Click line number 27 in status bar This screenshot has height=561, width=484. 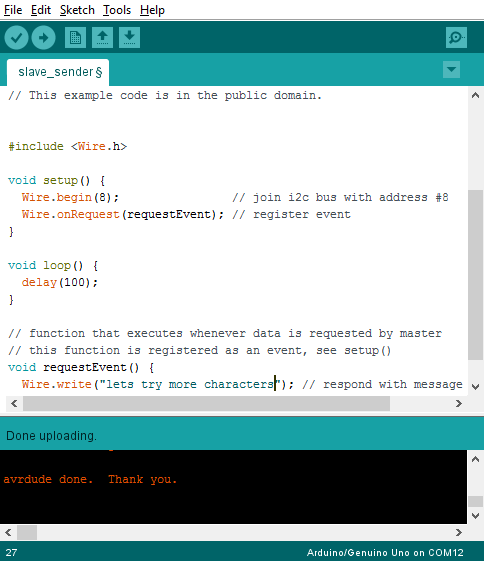click(x=11, y=553)
